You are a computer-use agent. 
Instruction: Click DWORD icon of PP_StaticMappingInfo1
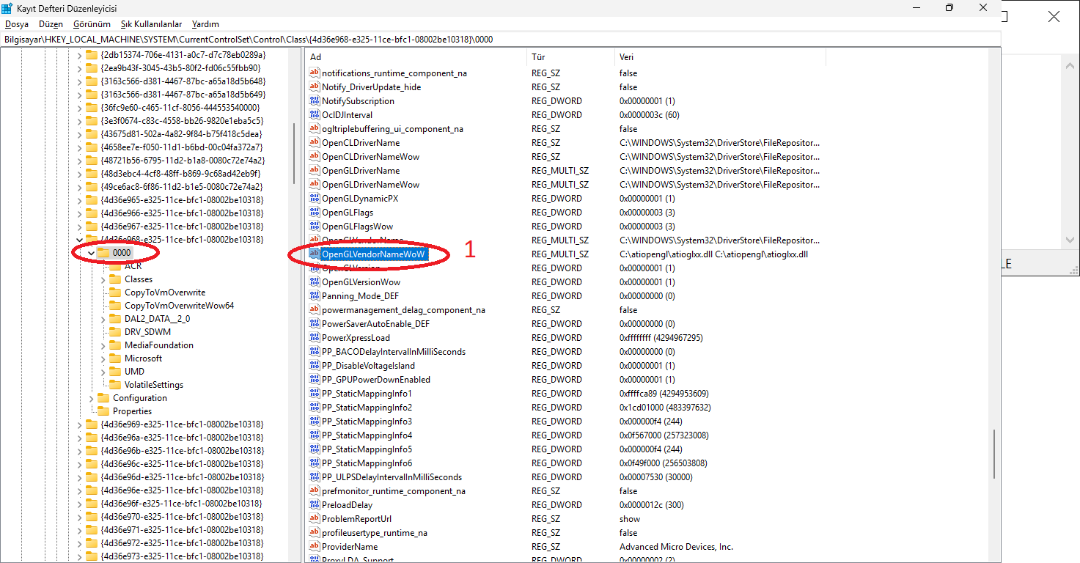315,393
